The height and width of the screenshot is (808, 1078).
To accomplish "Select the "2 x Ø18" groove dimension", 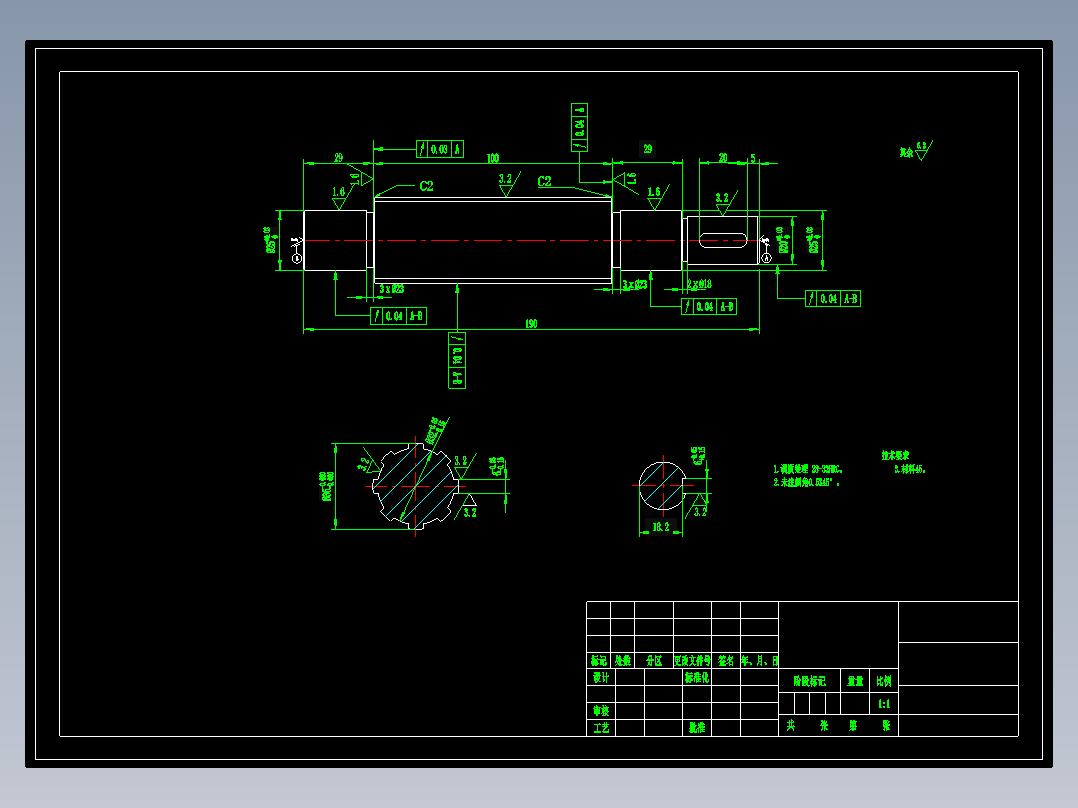I will click(x=699, y=284).
